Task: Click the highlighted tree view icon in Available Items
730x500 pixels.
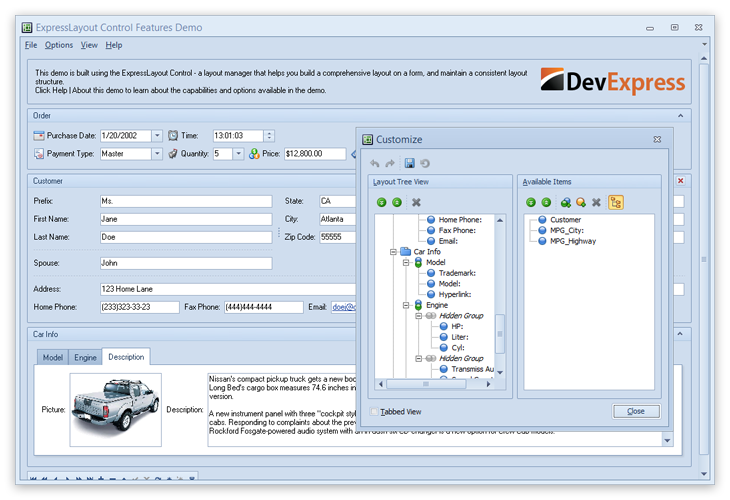Action: click(x=615, y=202)
